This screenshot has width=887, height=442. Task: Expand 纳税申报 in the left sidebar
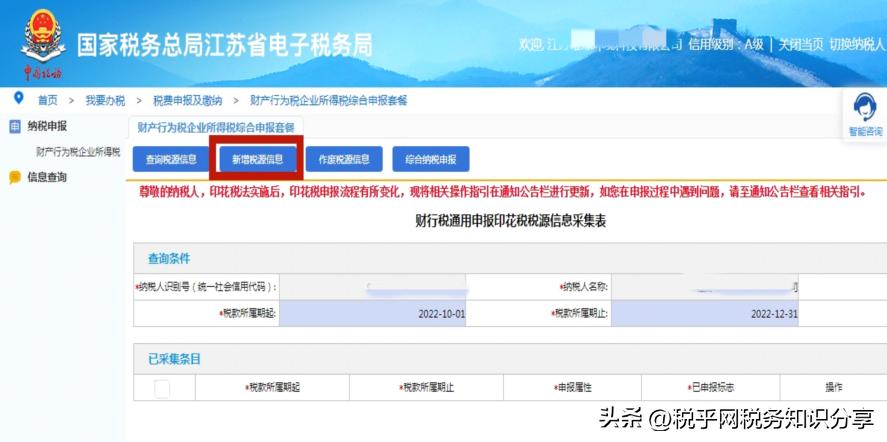pos(47,127)
